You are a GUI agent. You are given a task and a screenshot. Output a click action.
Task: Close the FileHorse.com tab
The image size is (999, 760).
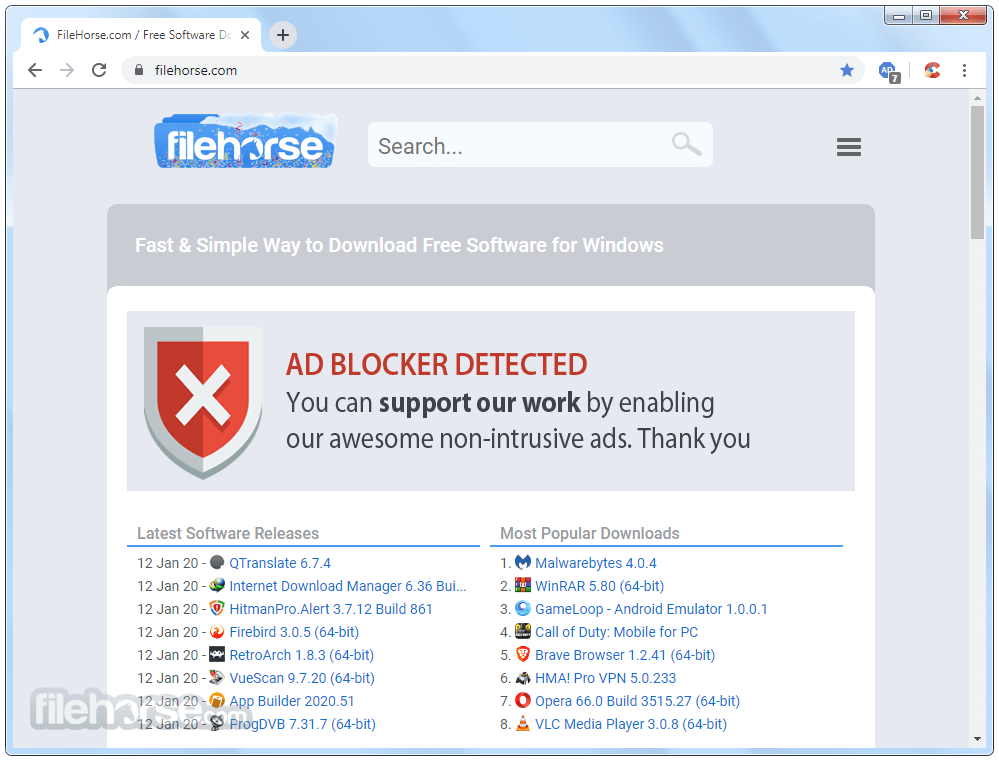point(245,35)
